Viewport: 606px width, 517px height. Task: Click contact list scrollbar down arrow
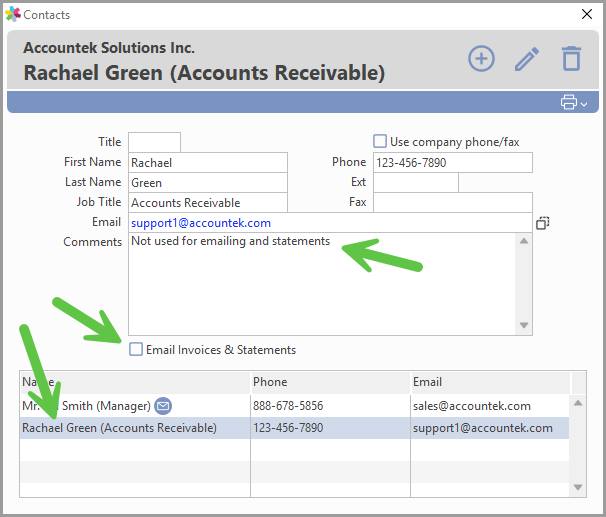pyautogui.click(x=578, y=487)
